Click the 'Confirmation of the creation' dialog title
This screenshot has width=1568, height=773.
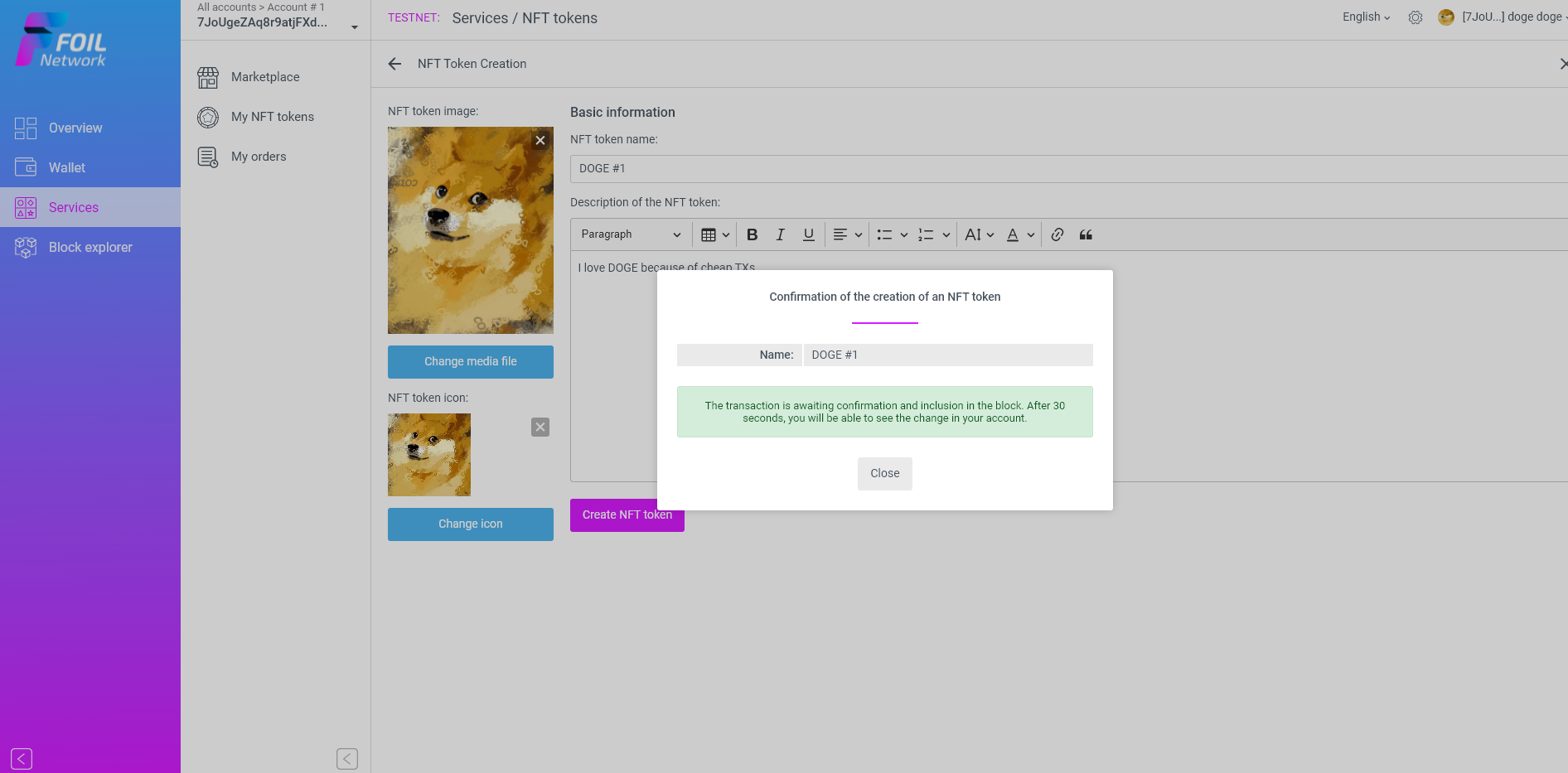885,297
